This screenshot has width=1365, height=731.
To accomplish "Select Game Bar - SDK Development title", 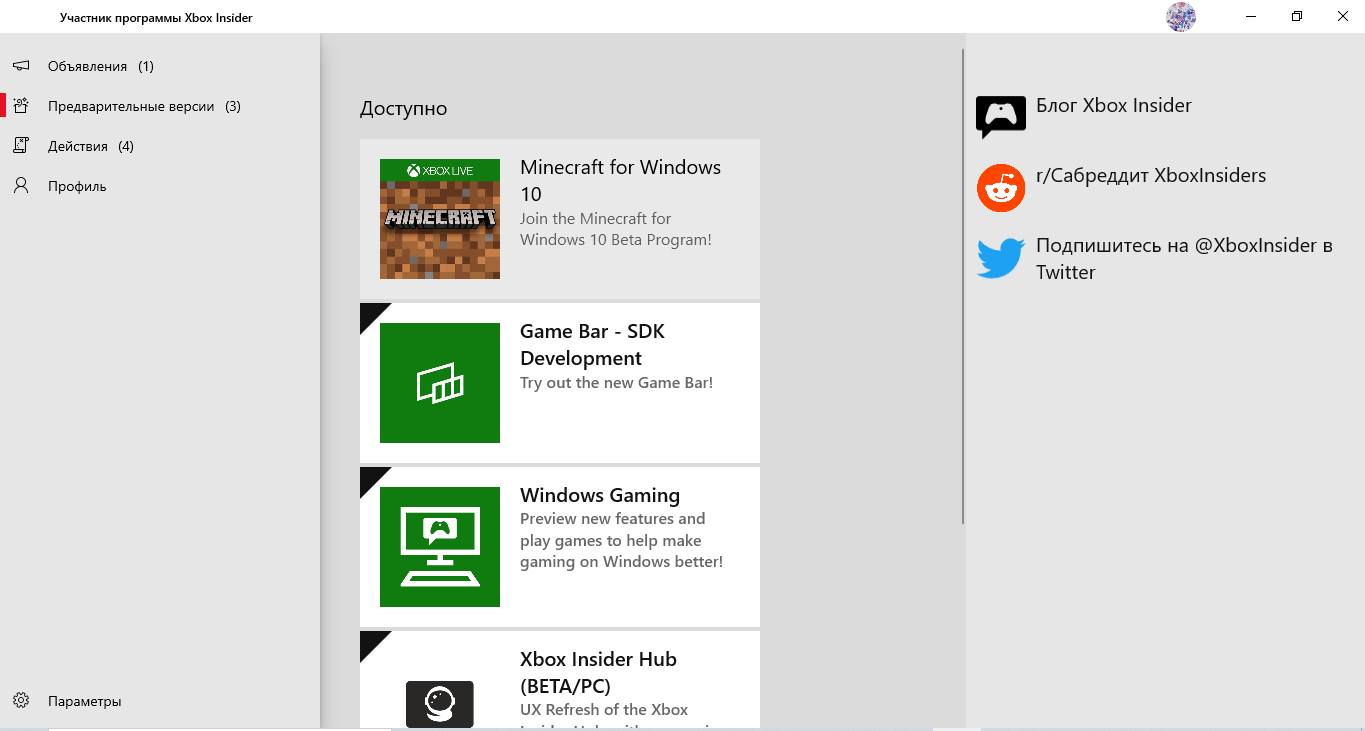I will (x=592, y=344).
